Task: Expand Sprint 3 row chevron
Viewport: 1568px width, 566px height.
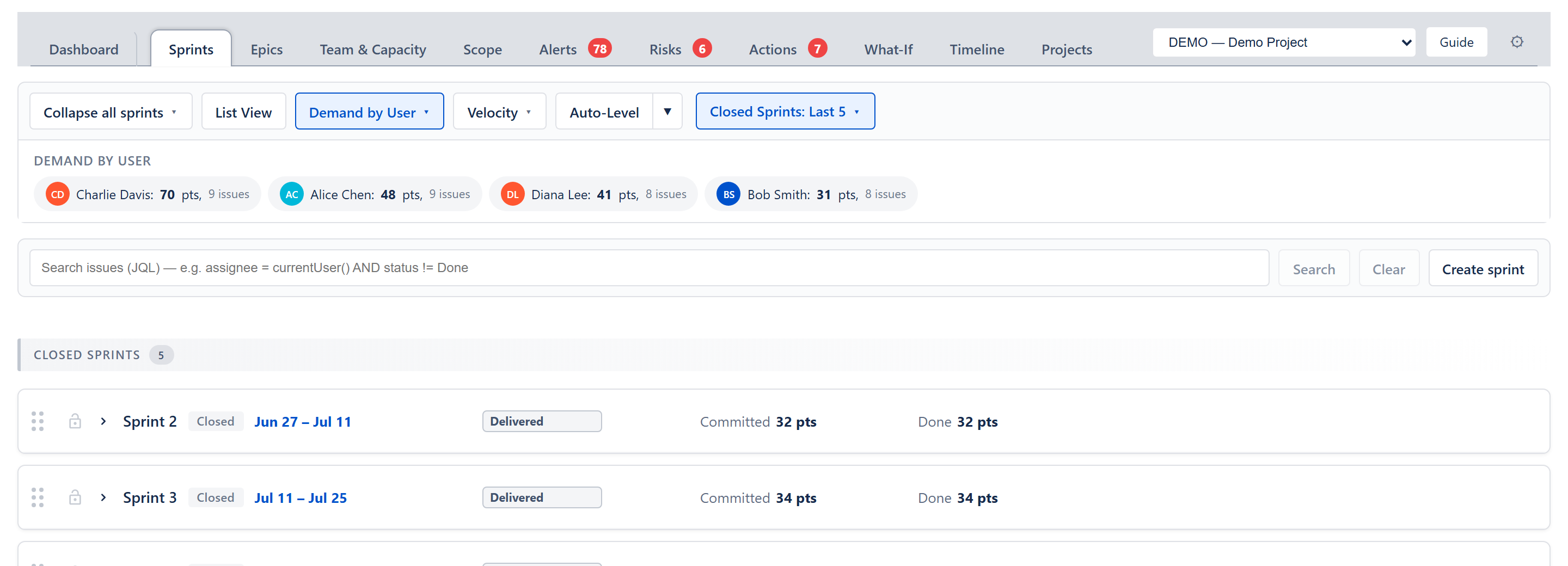Action: point(103,497)
